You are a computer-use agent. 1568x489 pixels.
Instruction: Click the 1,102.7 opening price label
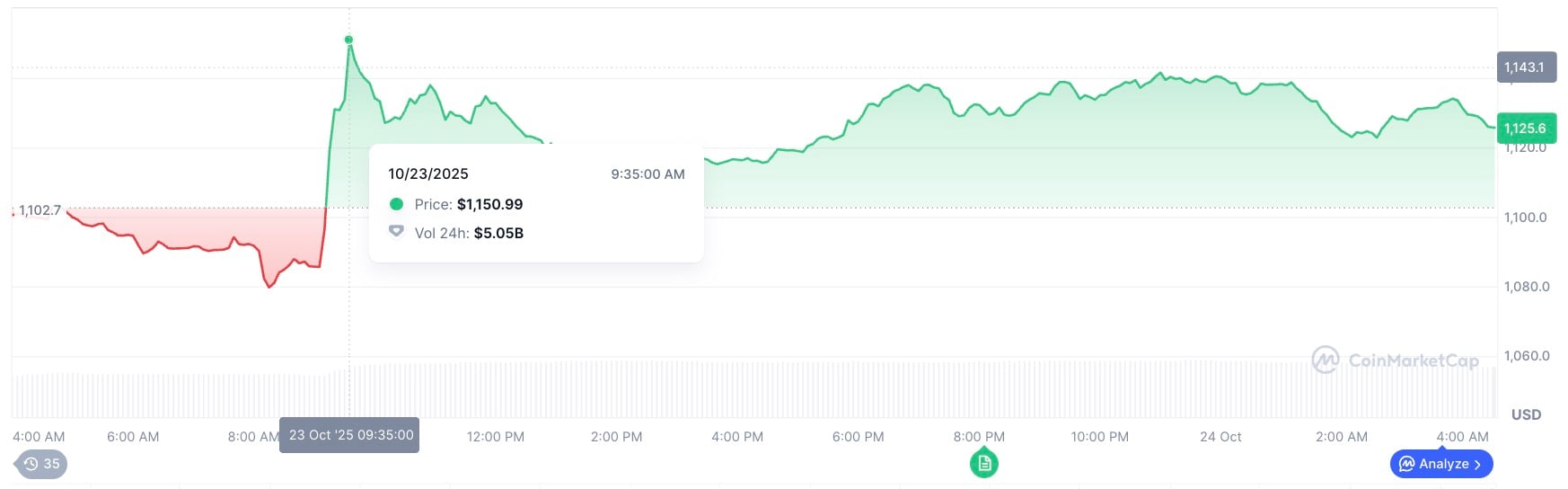pos(40,210)
